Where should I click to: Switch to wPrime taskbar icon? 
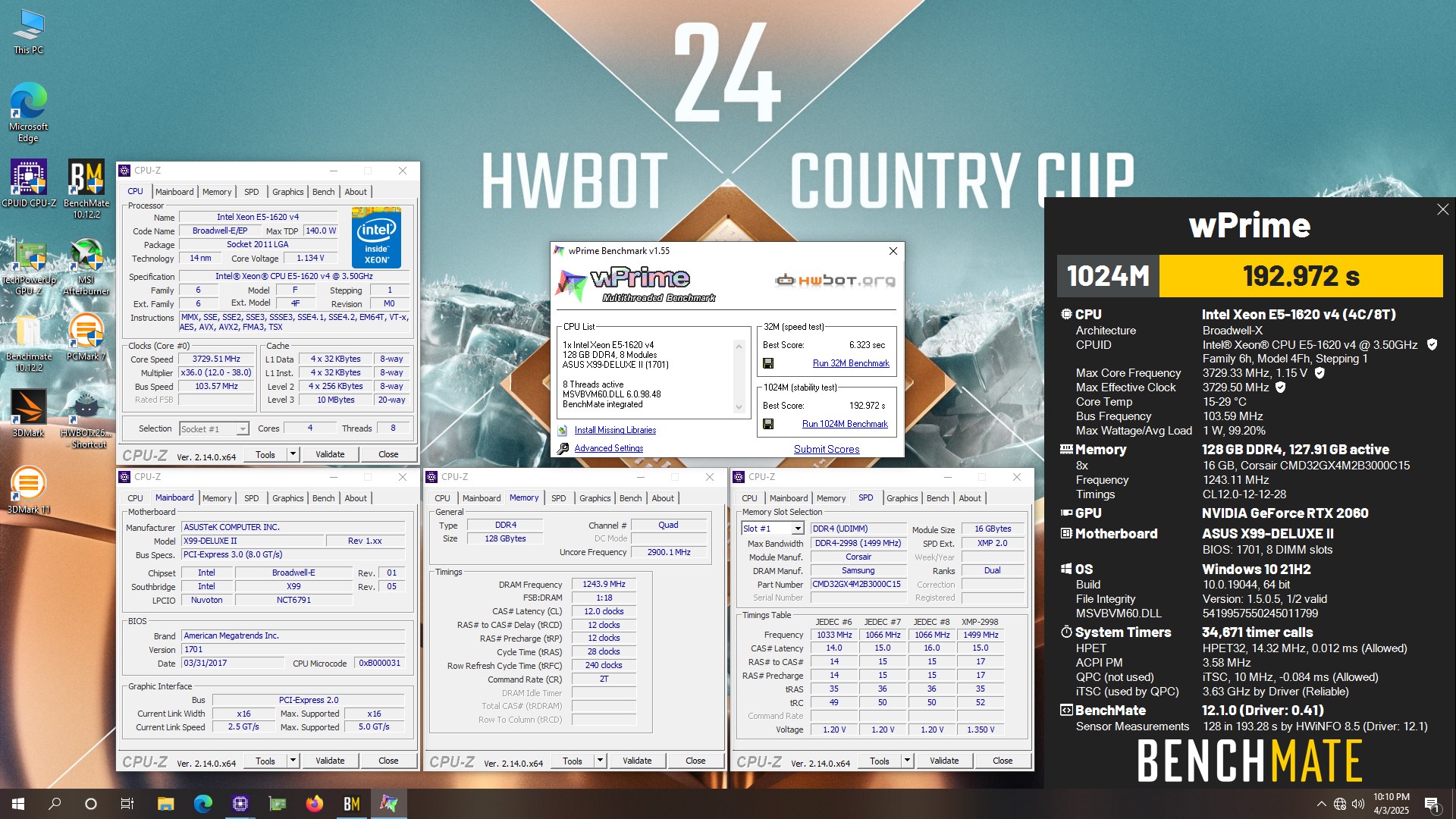tap(389, 804)
